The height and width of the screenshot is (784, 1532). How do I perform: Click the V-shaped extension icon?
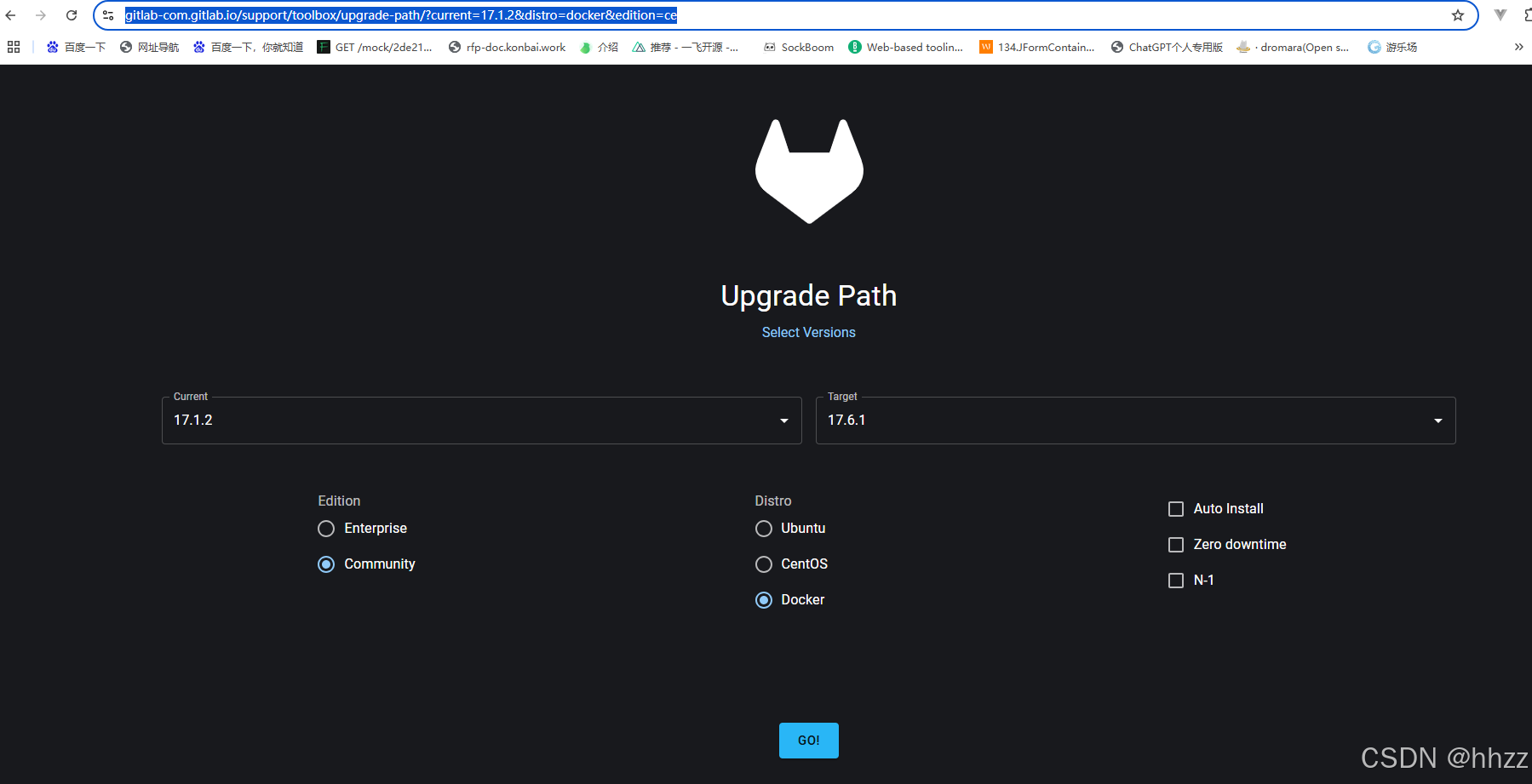click(1500, 15)
